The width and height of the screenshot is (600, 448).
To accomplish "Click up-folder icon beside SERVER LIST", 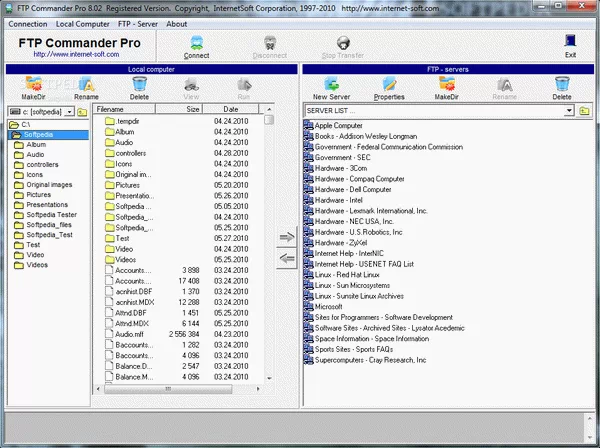I will (584, 111).
